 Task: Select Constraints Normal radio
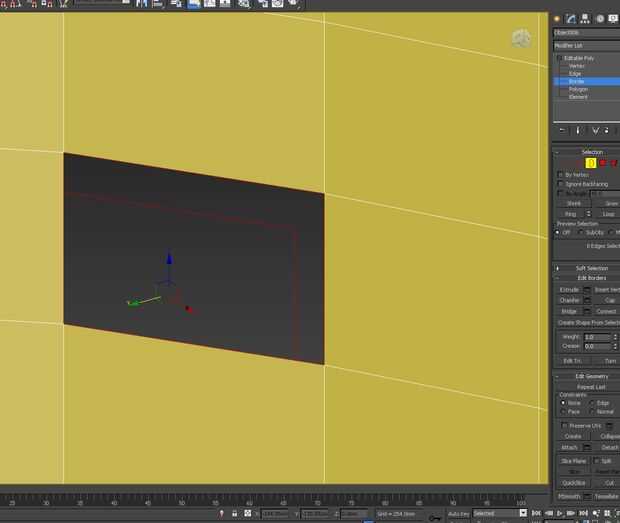(x=592, y=412)
